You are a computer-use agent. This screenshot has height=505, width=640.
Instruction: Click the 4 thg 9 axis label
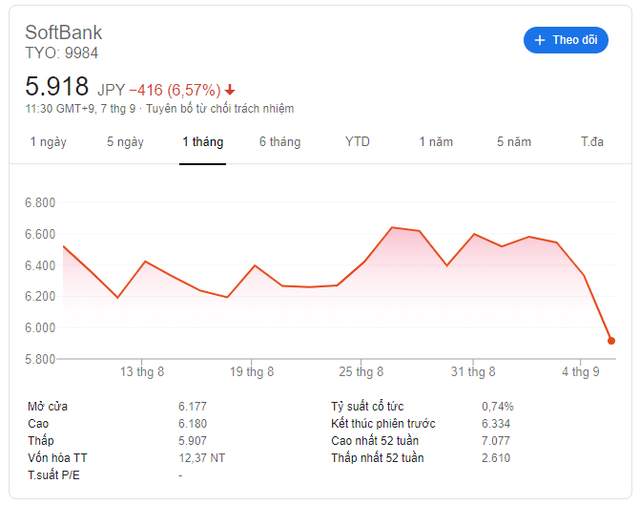(x=580, y=372)
